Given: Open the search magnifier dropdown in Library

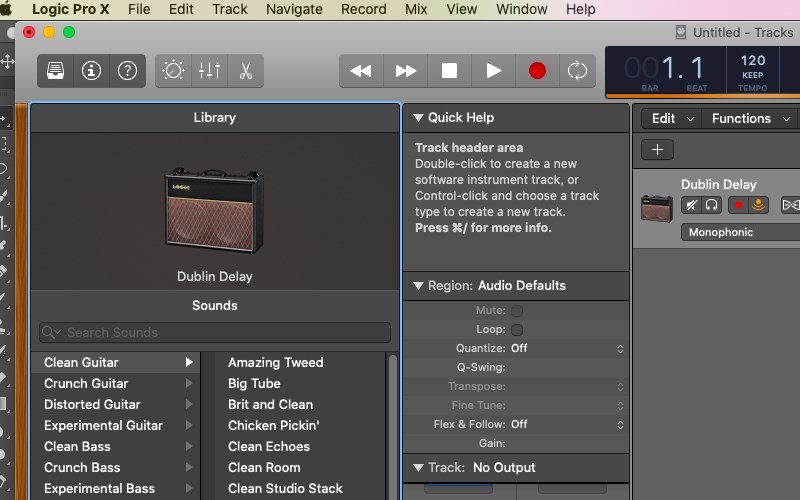Looking at the screenshot, I should [x=52, y=333].
